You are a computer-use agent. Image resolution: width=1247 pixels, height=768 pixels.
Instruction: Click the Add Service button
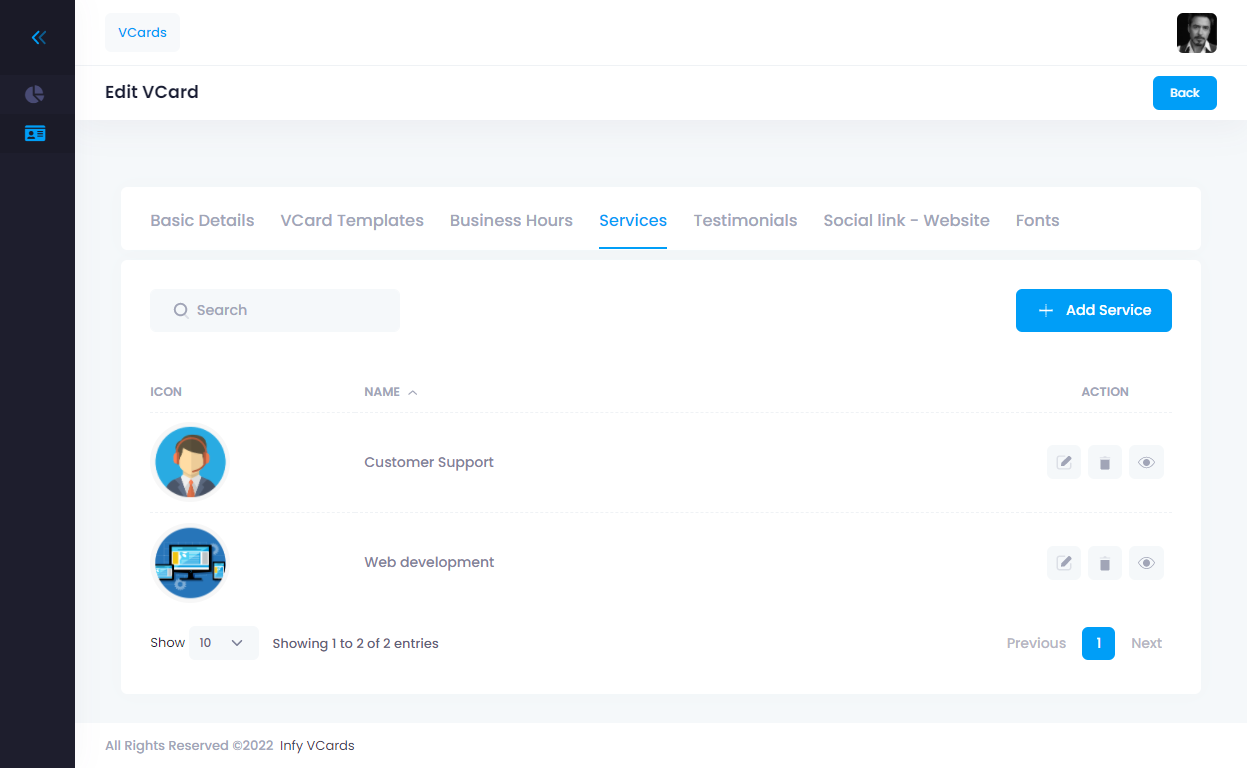1093,310
